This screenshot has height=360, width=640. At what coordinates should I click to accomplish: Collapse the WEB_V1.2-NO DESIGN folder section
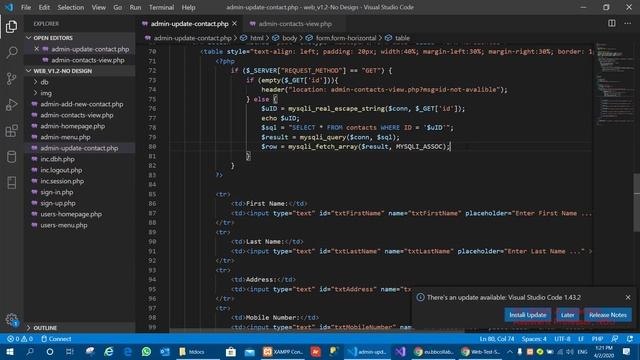79,71
